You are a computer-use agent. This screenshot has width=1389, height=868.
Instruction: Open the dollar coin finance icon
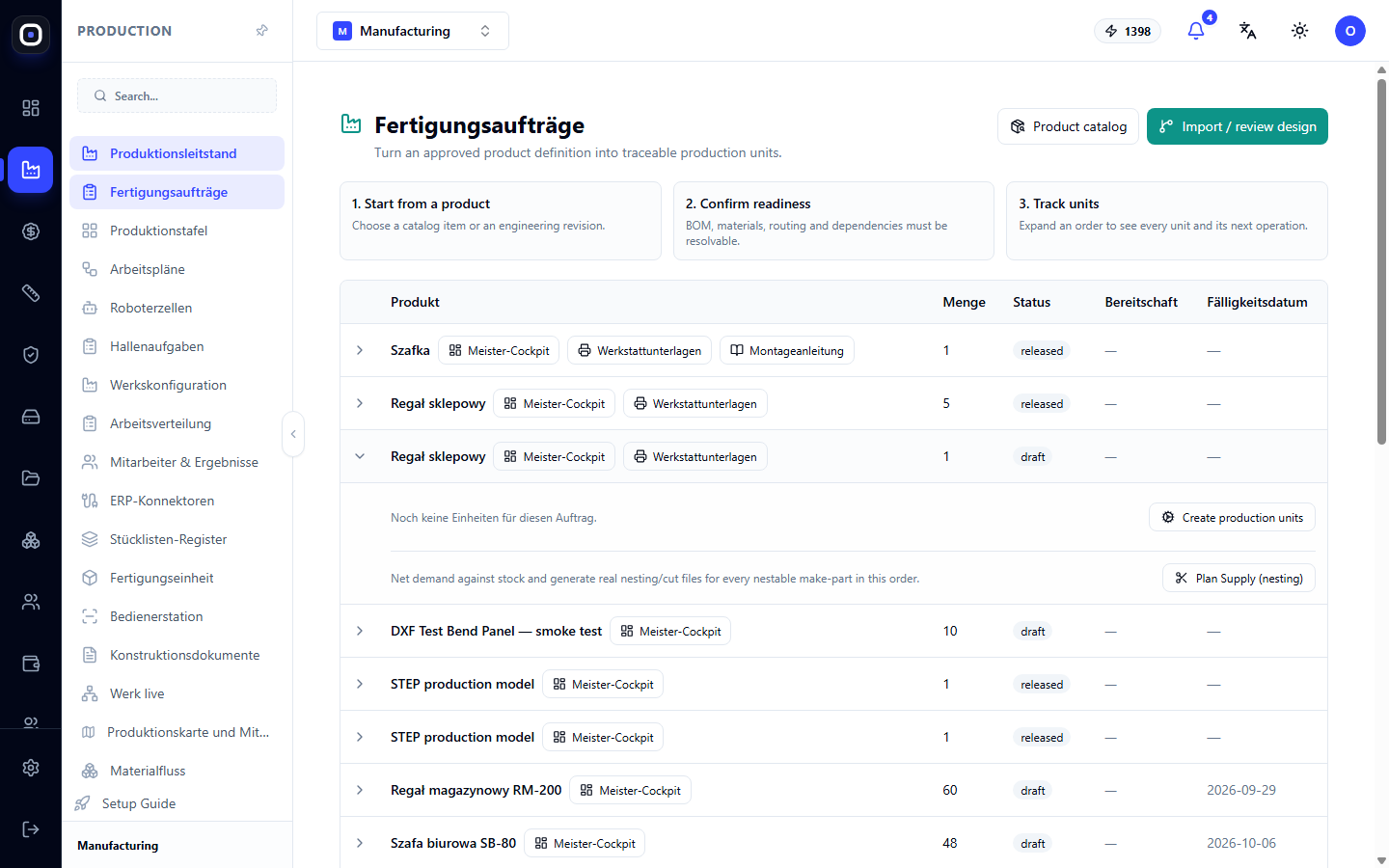[x=31, y=231]
